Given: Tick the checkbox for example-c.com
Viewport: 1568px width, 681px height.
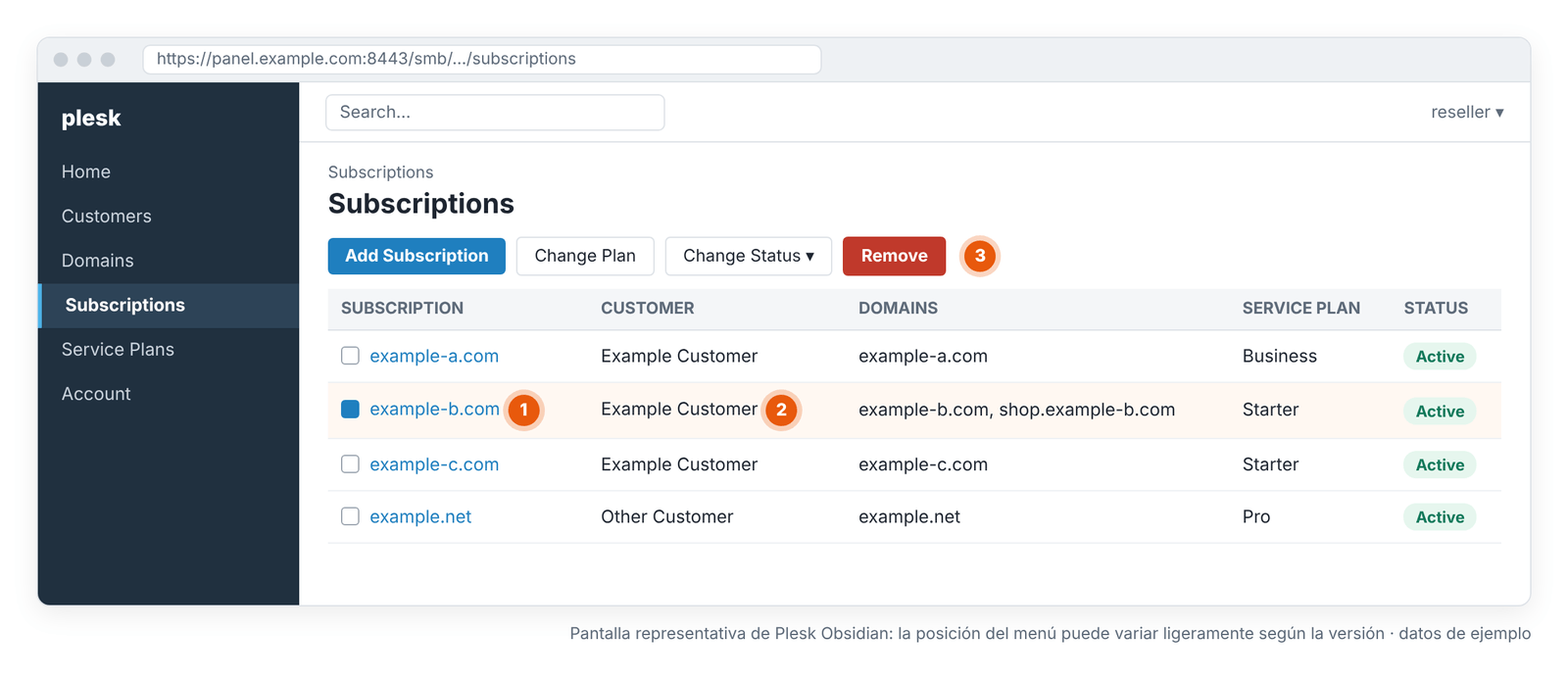Looking at the screenshot, I should 350,464.
